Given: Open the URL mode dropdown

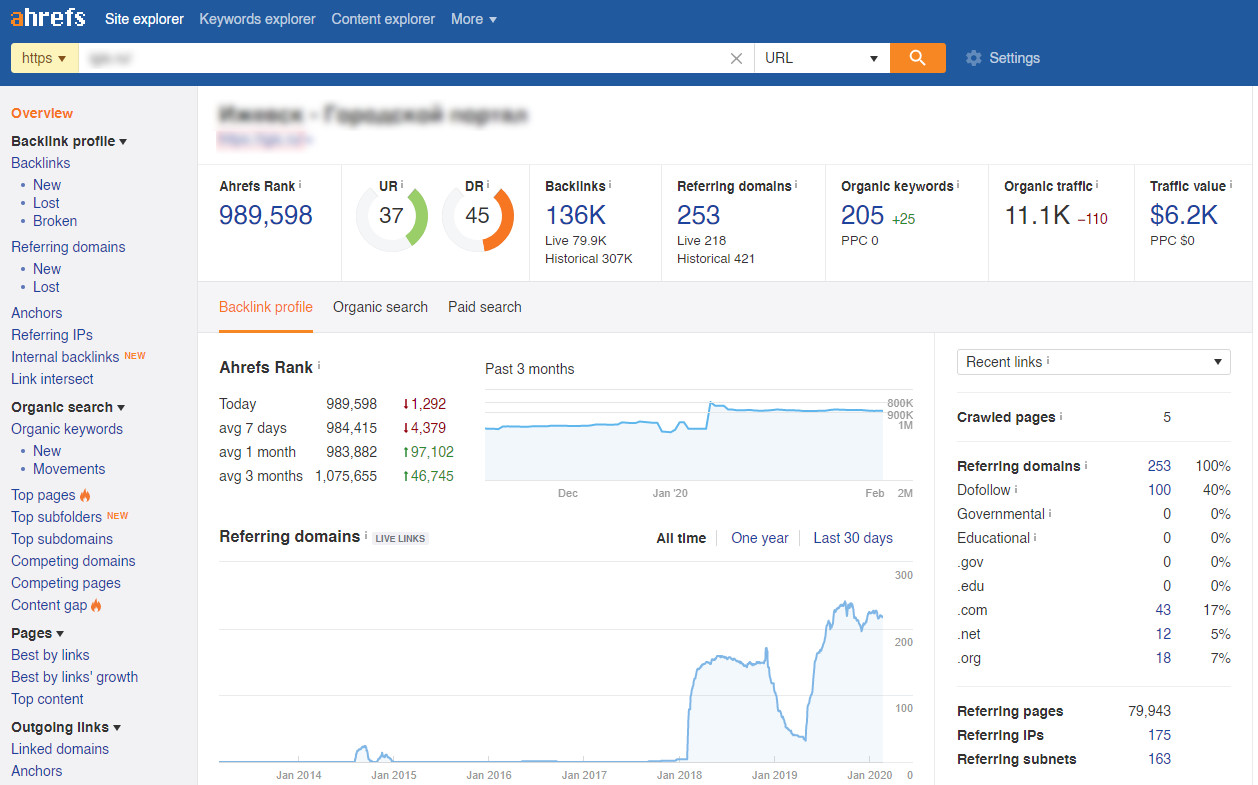Looking at the screenshot, I should [821, 58].
